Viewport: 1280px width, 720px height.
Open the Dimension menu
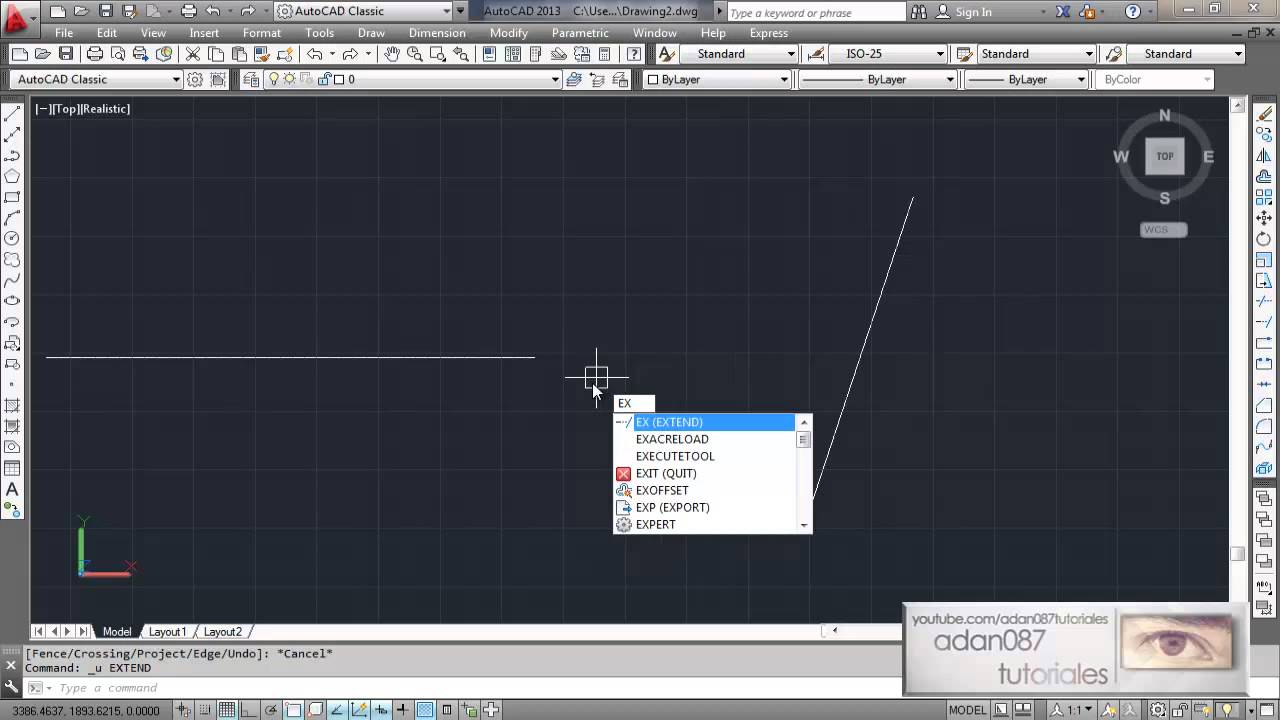click(437, 33)
